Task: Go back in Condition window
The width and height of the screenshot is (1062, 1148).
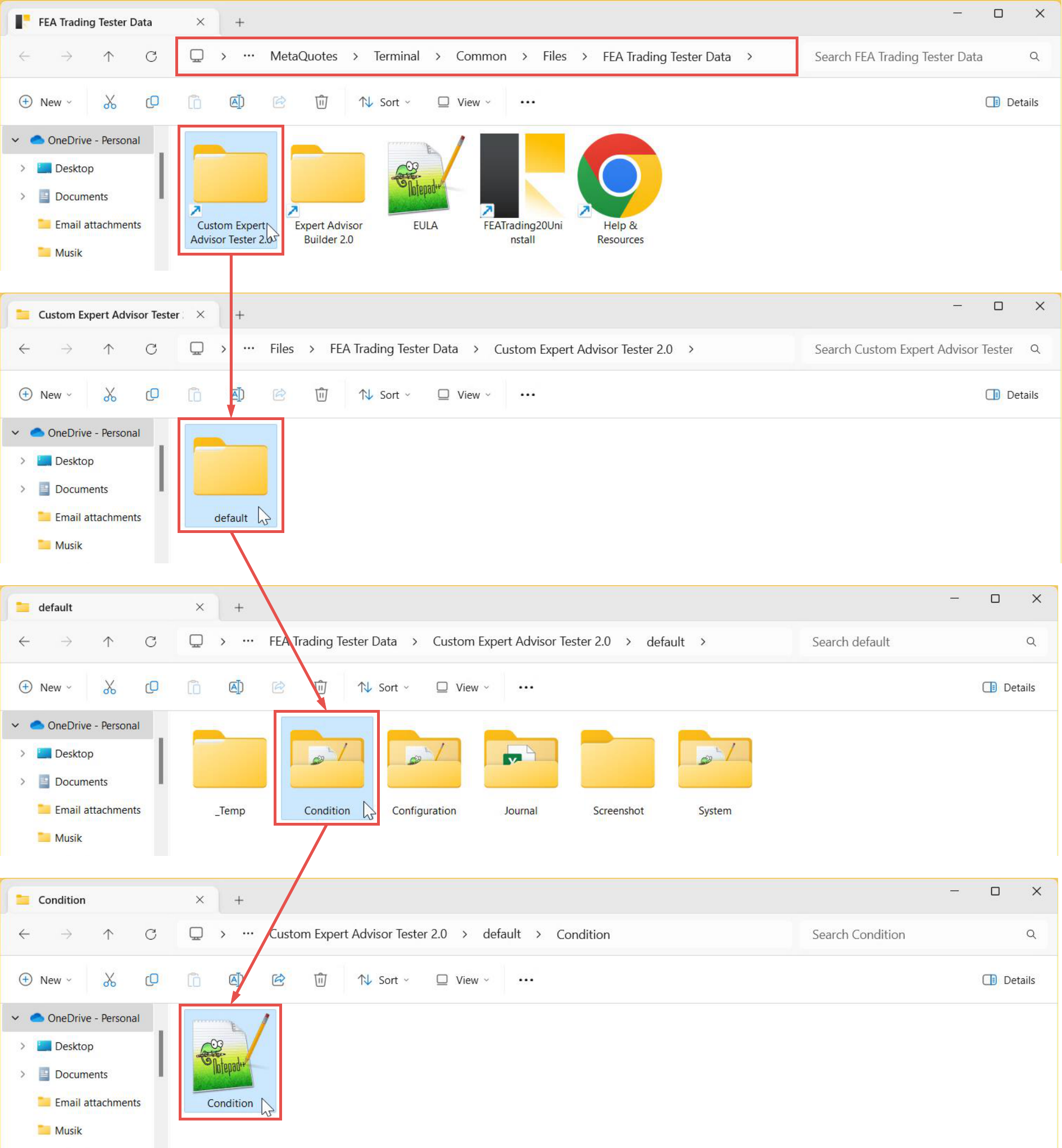Action: click(24, 935)
